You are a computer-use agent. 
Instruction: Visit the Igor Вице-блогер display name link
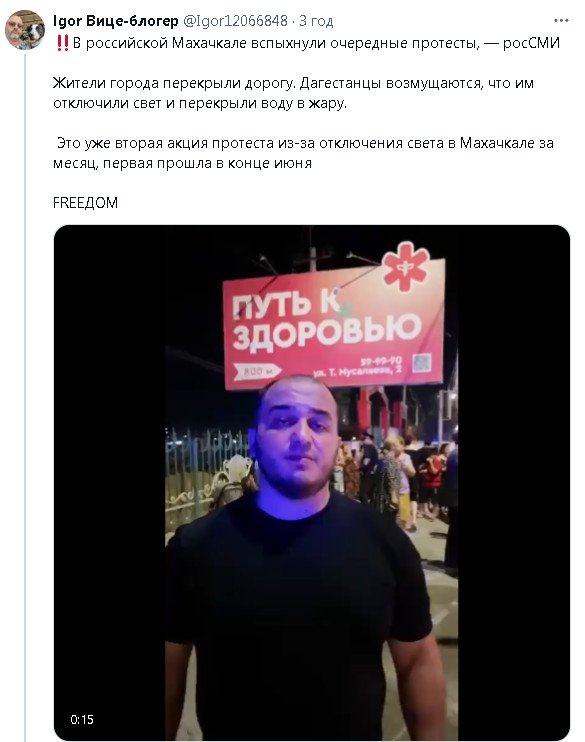115,21
